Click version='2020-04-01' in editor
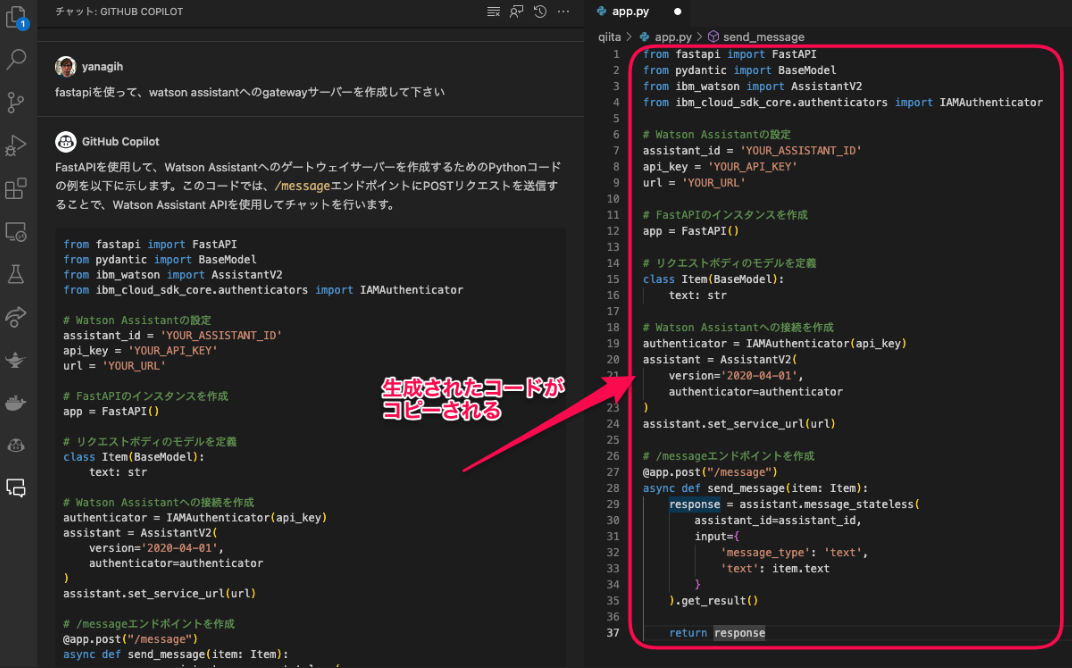Viewport: 1072px width, 668px height. point(736,375)
